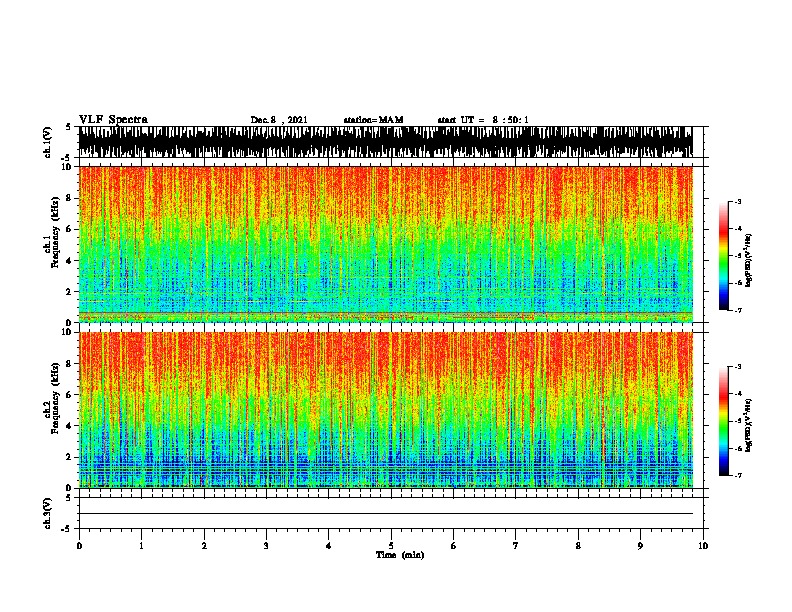The width and height of the screenshot is (792, 612).
Task: Click the time axis tick label '3'
Action: click(266, 545)
